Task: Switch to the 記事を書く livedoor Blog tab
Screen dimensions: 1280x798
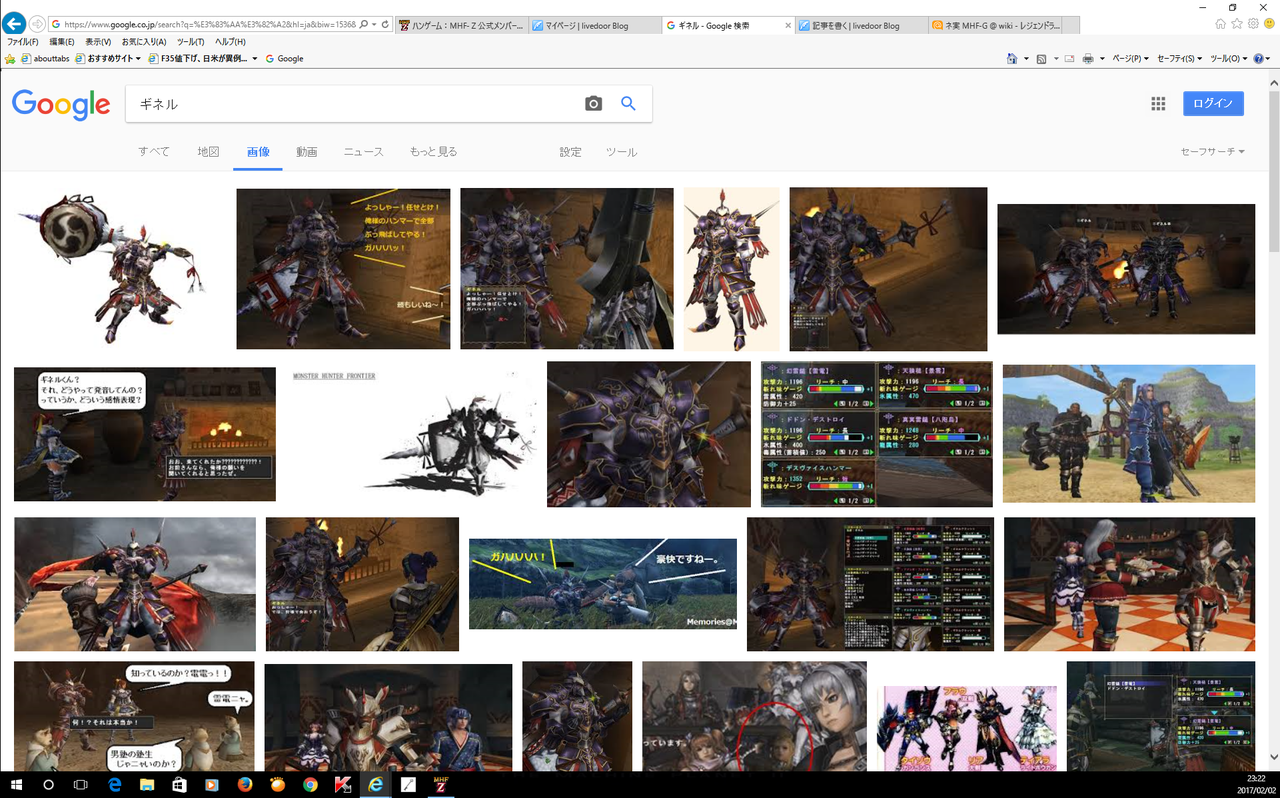Action: point(861,25)
